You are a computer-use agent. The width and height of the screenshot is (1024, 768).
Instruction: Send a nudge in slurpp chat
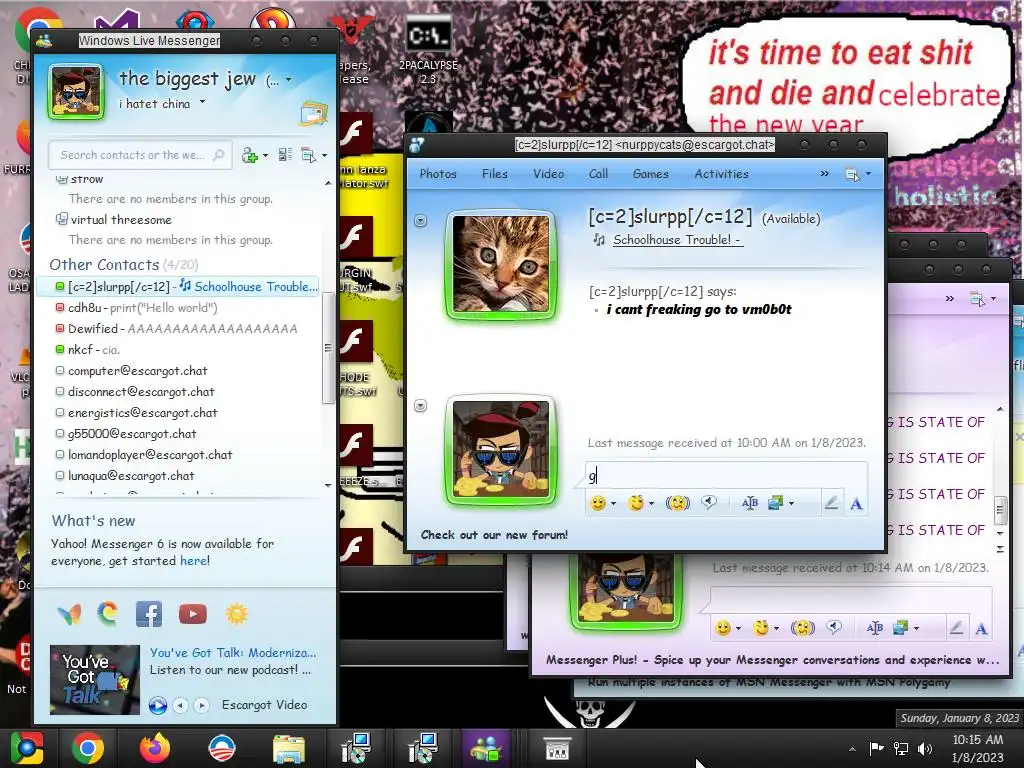pos(677,503)
